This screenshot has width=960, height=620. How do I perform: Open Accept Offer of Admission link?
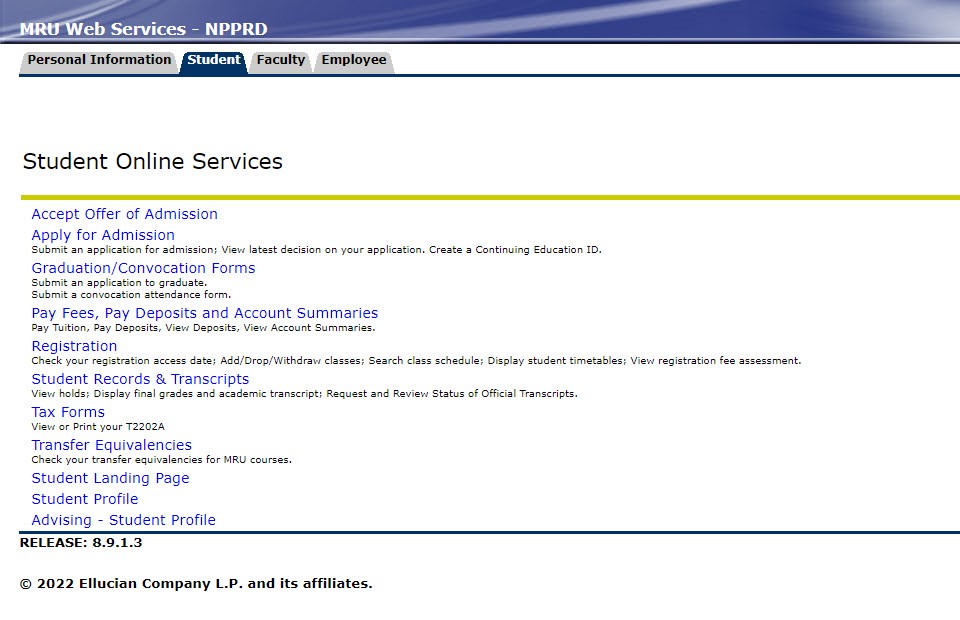point(124,214)
